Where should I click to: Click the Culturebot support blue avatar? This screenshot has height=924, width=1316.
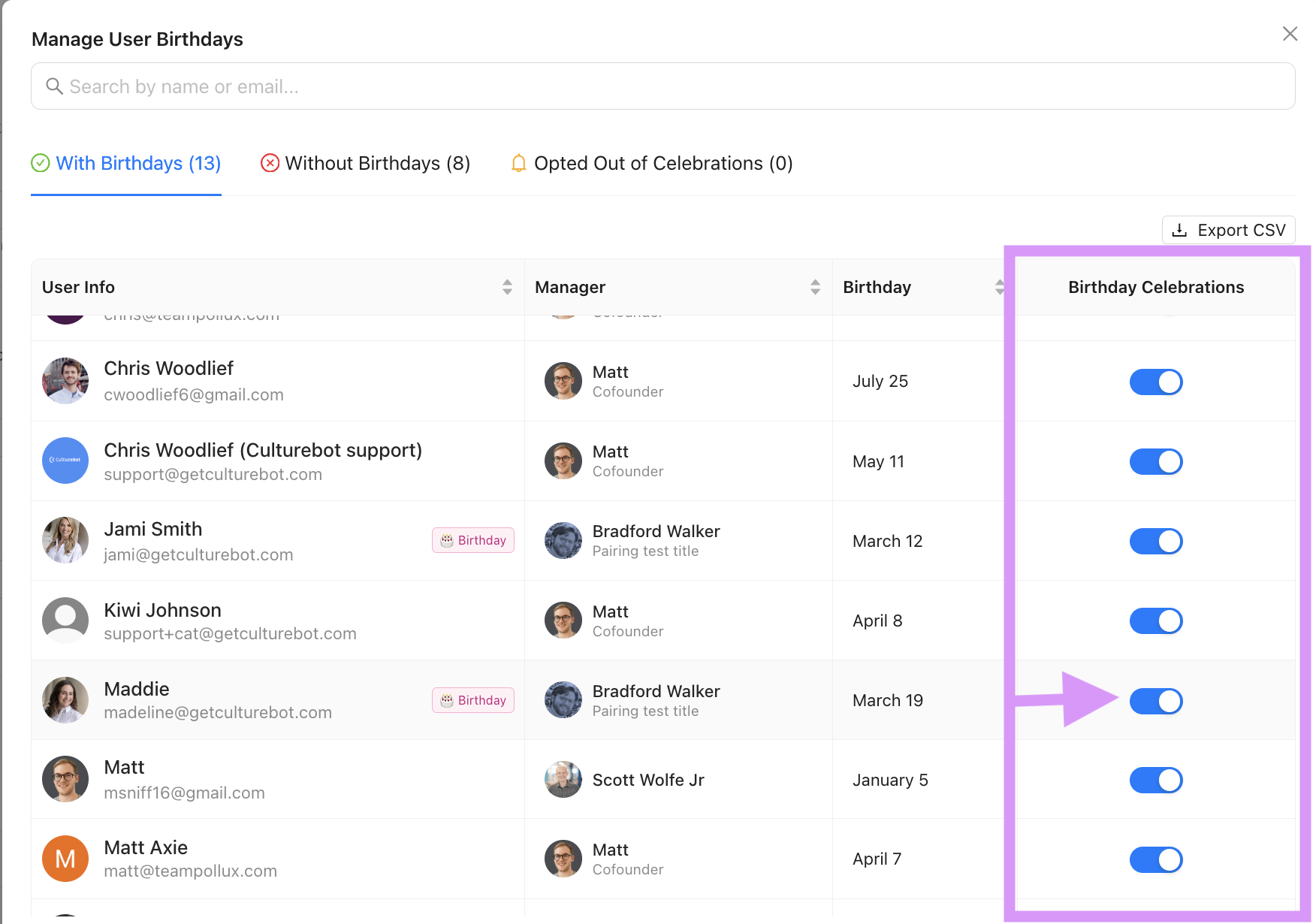pos(65,460)
